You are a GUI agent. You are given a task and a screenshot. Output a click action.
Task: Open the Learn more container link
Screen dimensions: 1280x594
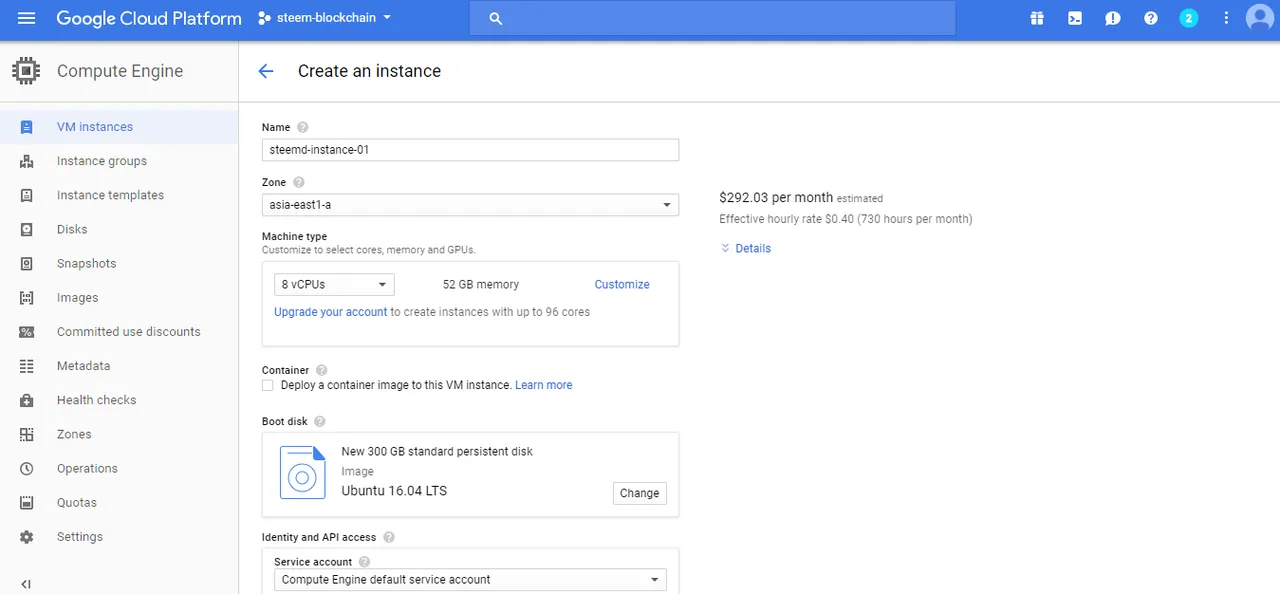pyautogui.click(x=544, y=385)
